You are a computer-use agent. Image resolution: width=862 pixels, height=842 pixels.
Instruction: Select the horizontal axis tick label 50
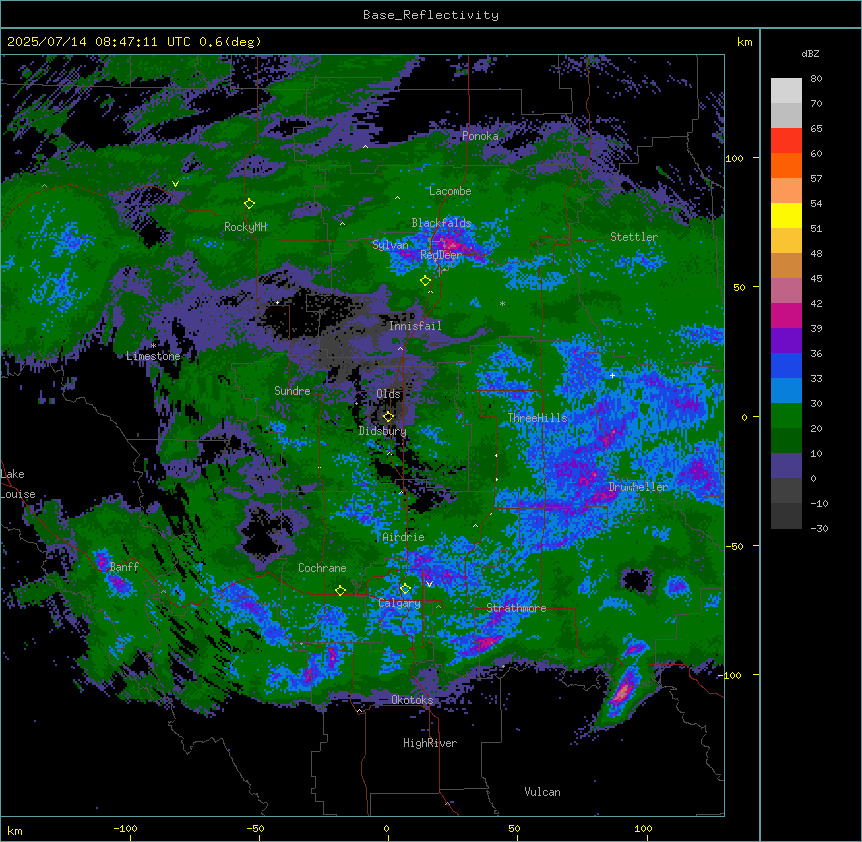pyautogui.click(x=514, y=828)
